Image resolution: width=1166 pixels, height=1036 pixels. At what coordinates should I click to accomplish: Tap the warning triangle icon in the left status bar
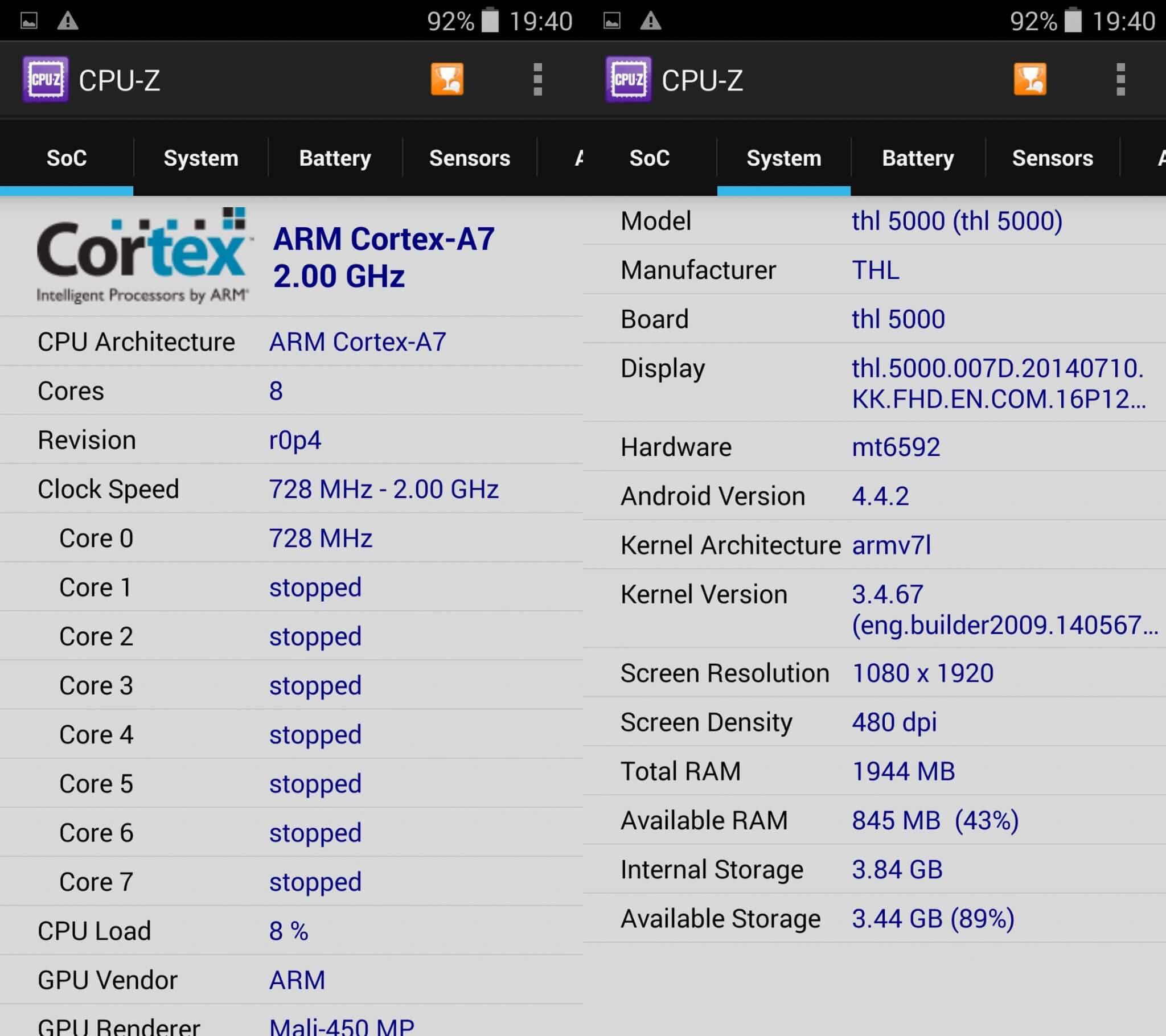(68, 21)
